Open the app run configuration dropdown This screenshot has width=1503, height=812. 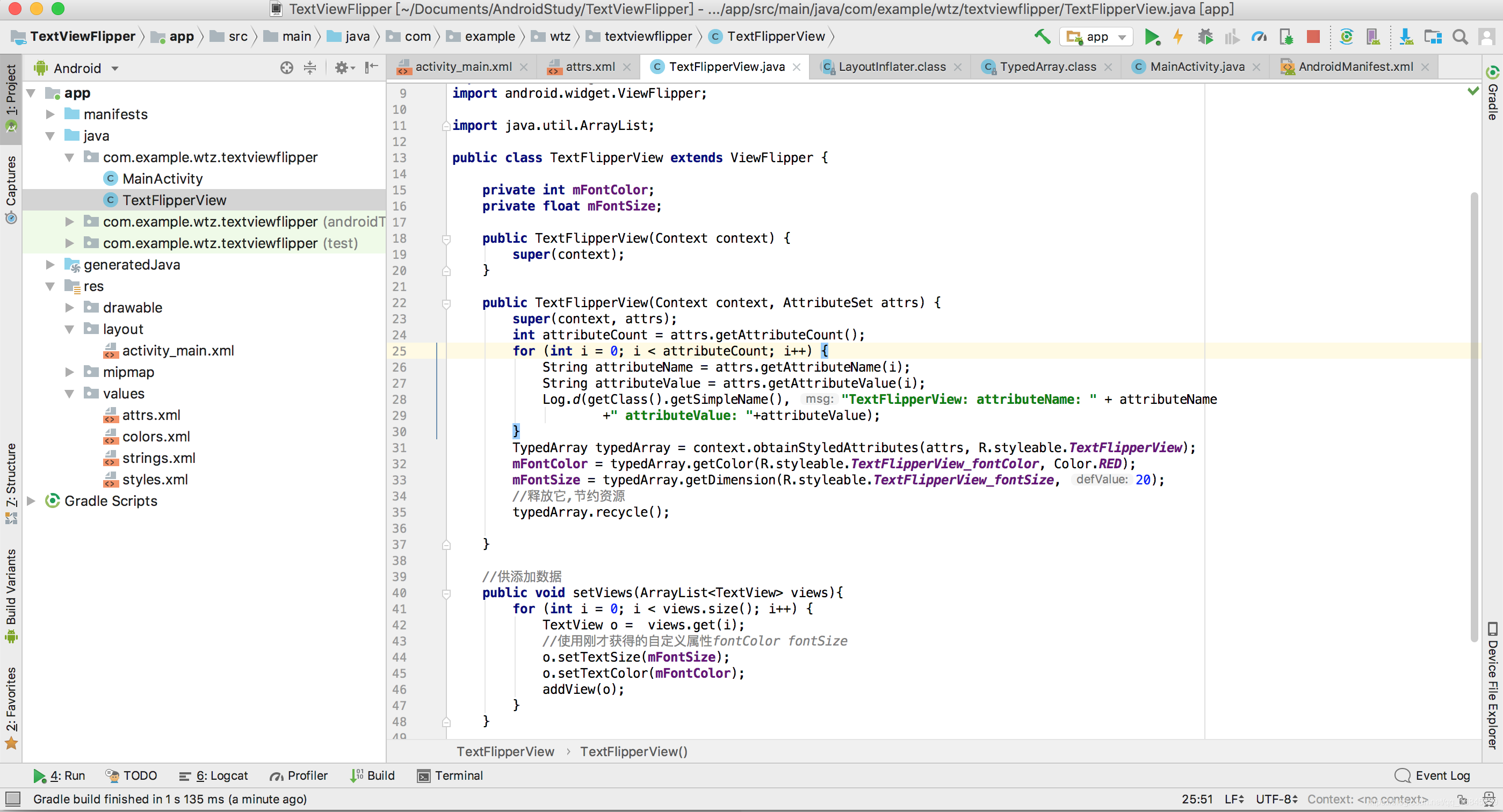pos(1096,36)
